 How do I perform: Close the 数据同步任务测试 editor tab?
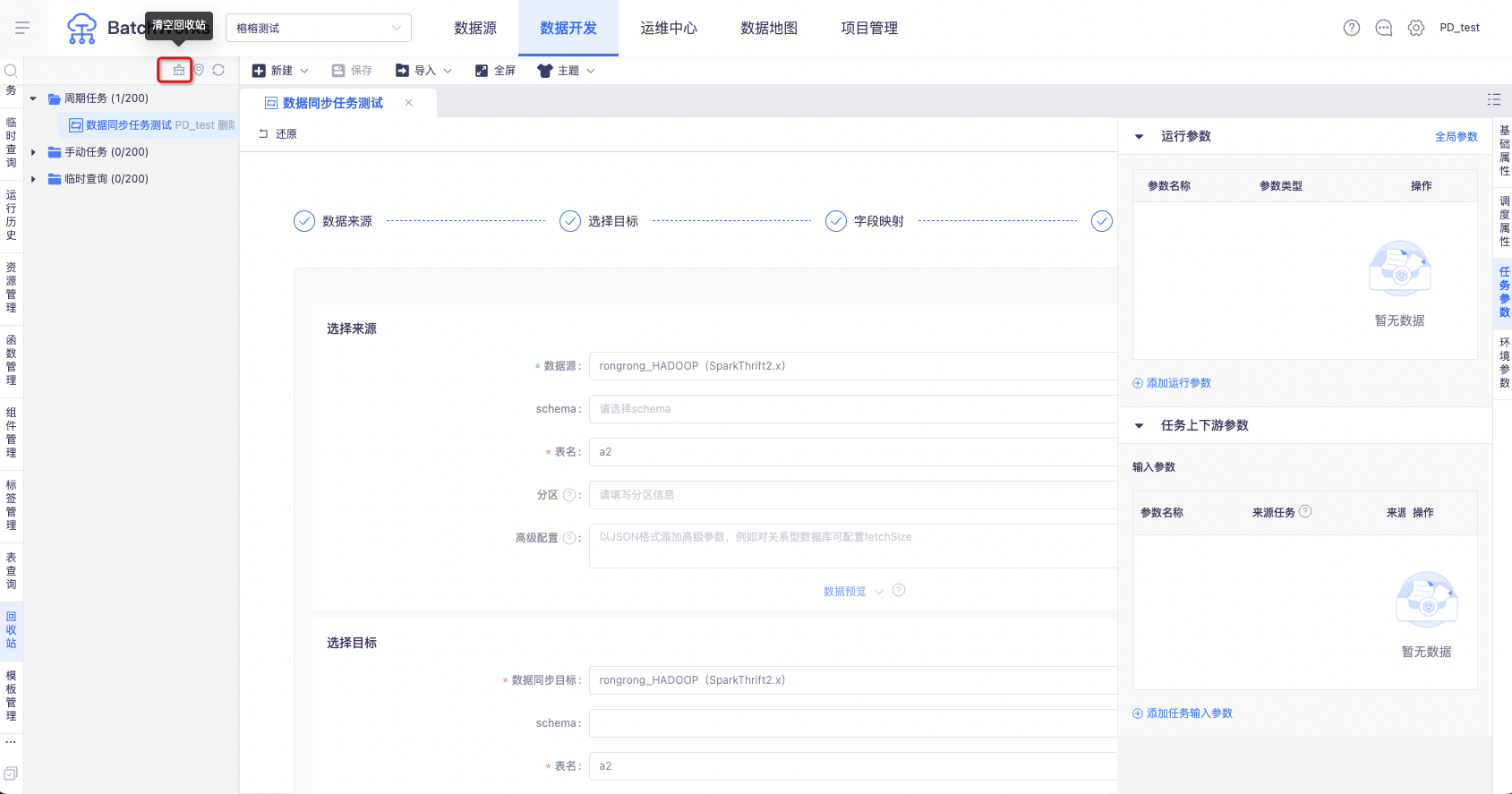[x=408, y=103]
